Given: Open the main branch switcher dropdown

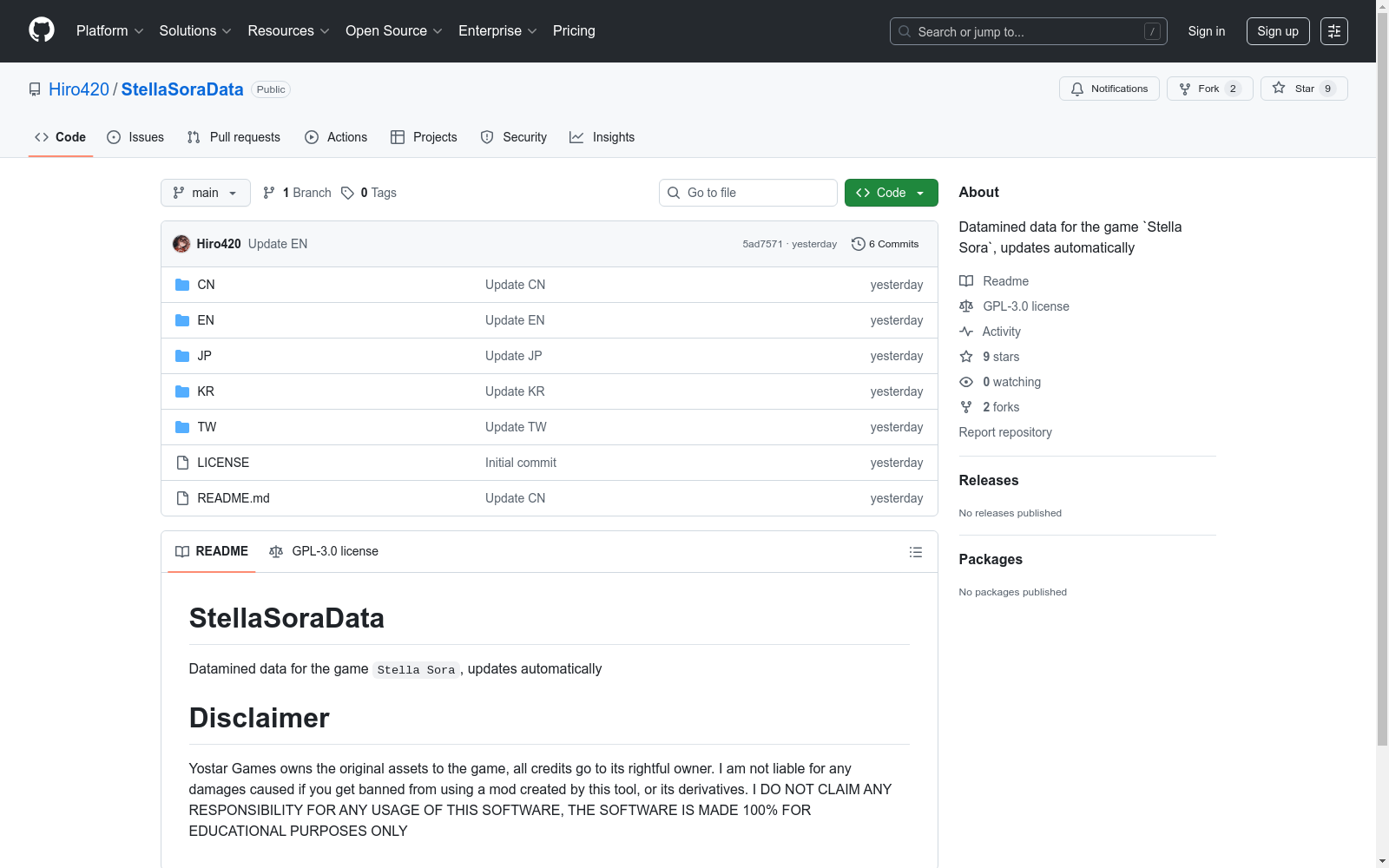Looking at the screenshot, I should point(206,193).
